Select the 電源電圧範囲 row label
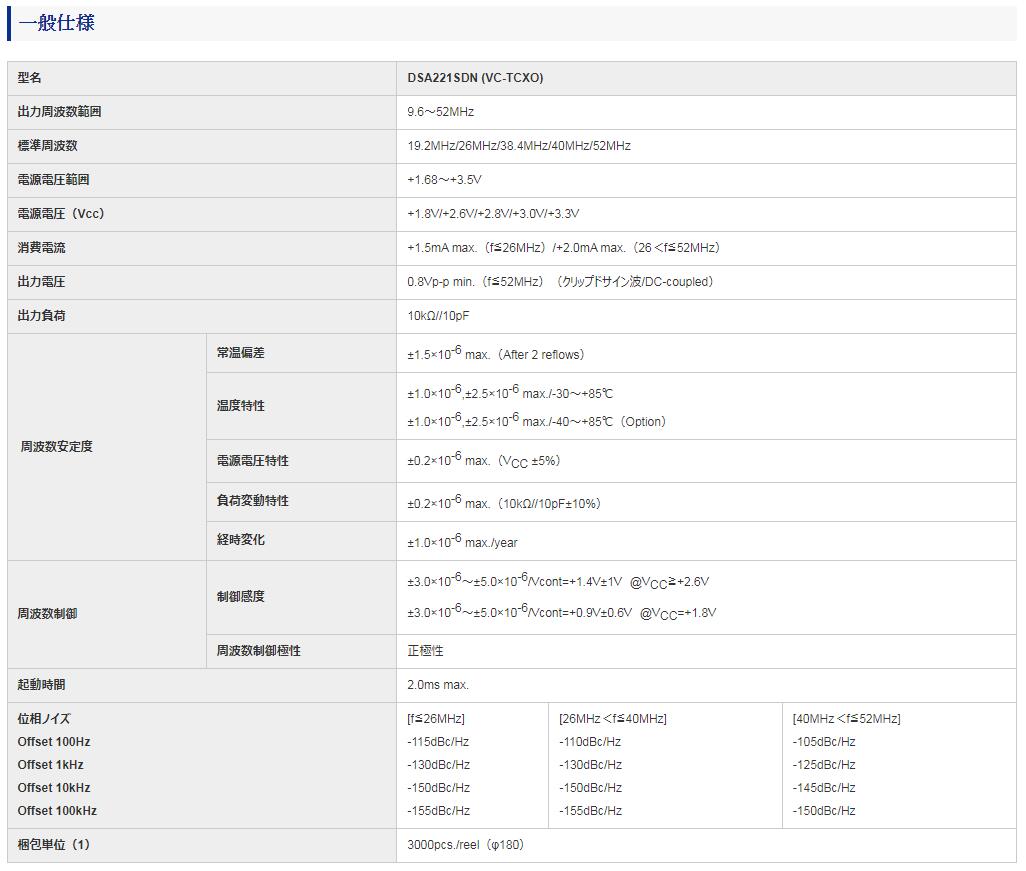Image resolution: width=1026 pixels, height=871 pixels. tap(53, 180)
